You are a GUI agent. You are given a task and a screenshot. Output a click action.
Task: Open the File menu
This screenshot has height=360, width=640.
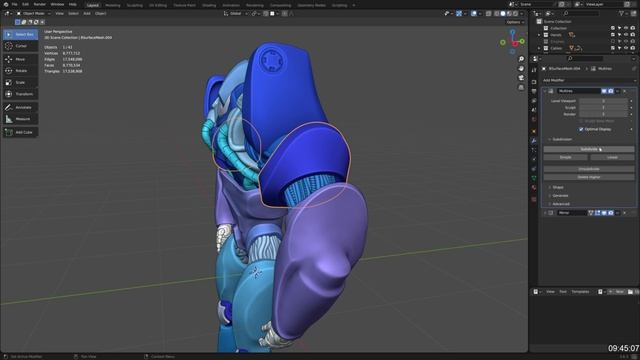click(15, 4)
